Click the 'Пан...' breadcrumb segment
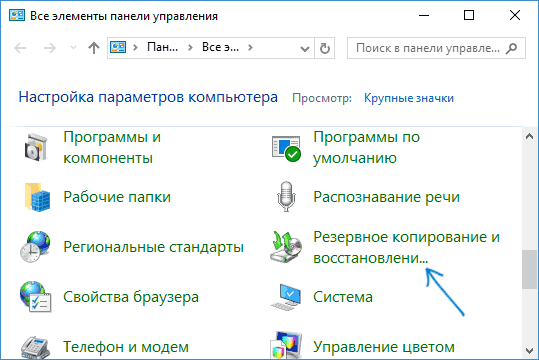The width and height of the screenshot is (539, 360). (163, 47)
